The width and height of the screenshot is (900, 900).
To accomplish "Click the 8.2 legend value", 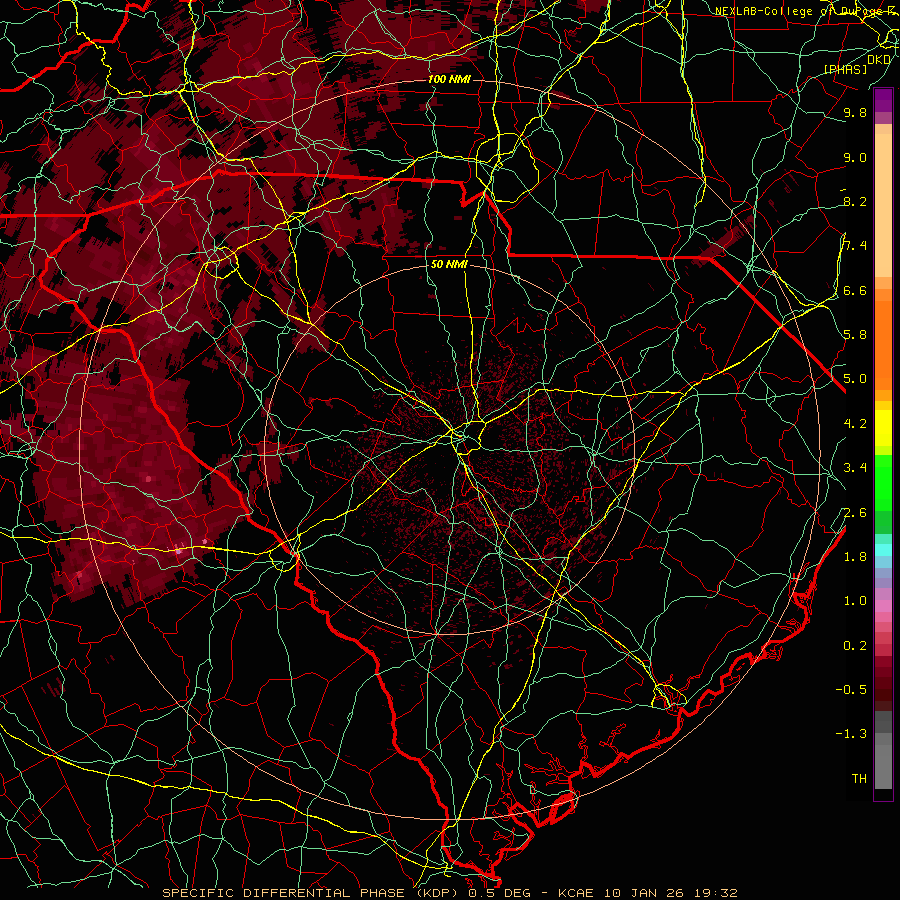I will click(855, 201).
